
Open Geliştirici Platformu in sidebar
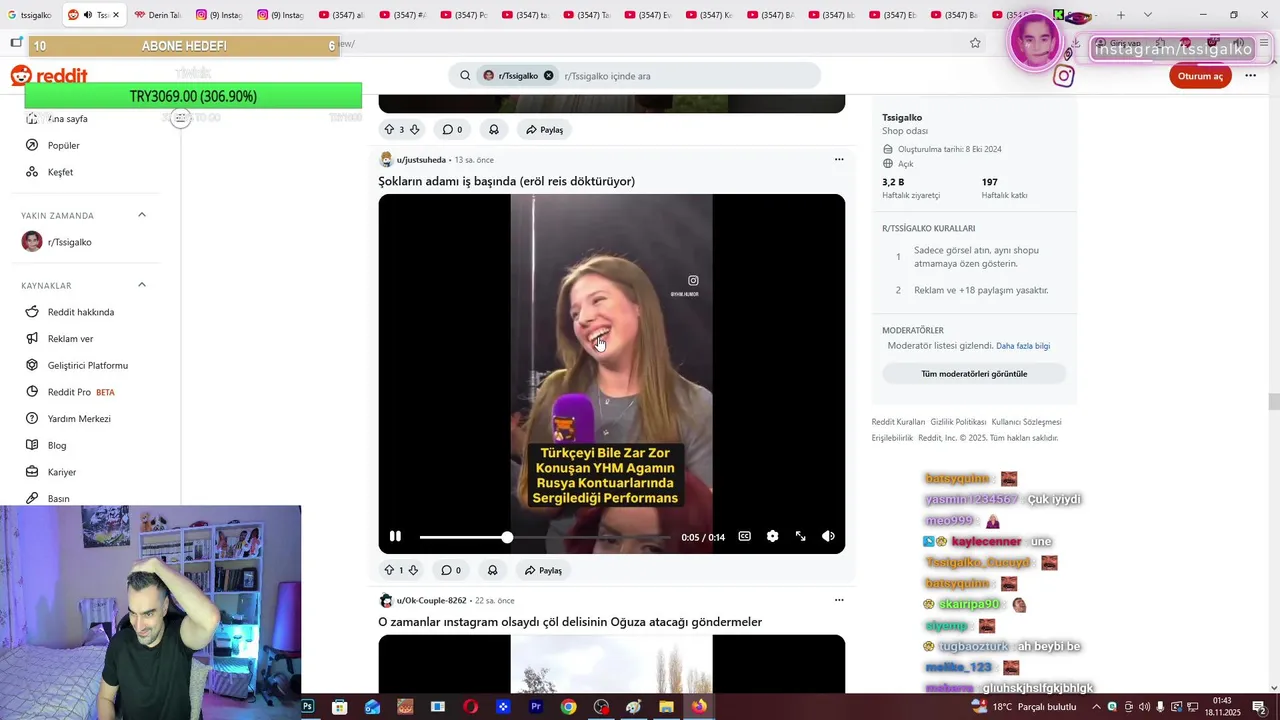click(x=87, y=366)
